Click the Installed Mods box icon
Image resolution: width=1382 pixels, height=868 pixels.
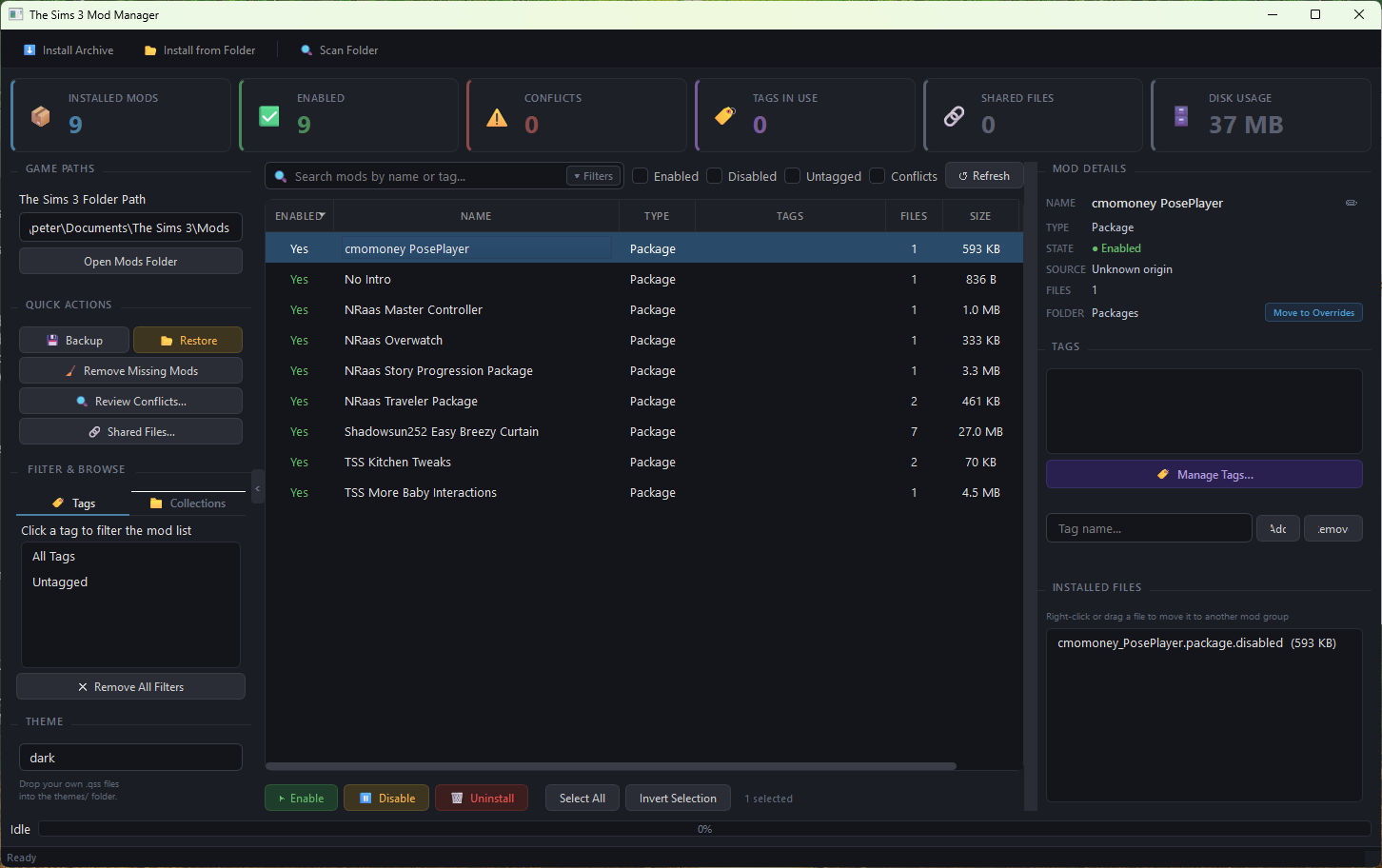[41, 116]
